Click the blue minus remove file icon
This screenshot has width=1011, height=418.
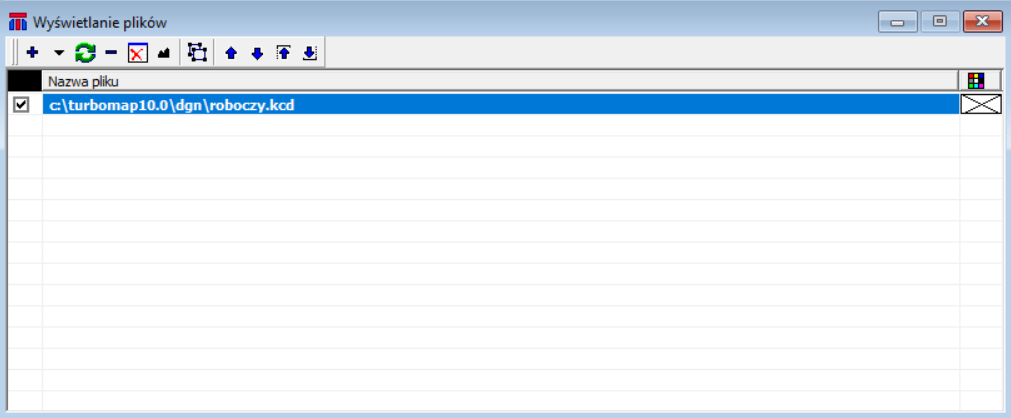point(111,53)
